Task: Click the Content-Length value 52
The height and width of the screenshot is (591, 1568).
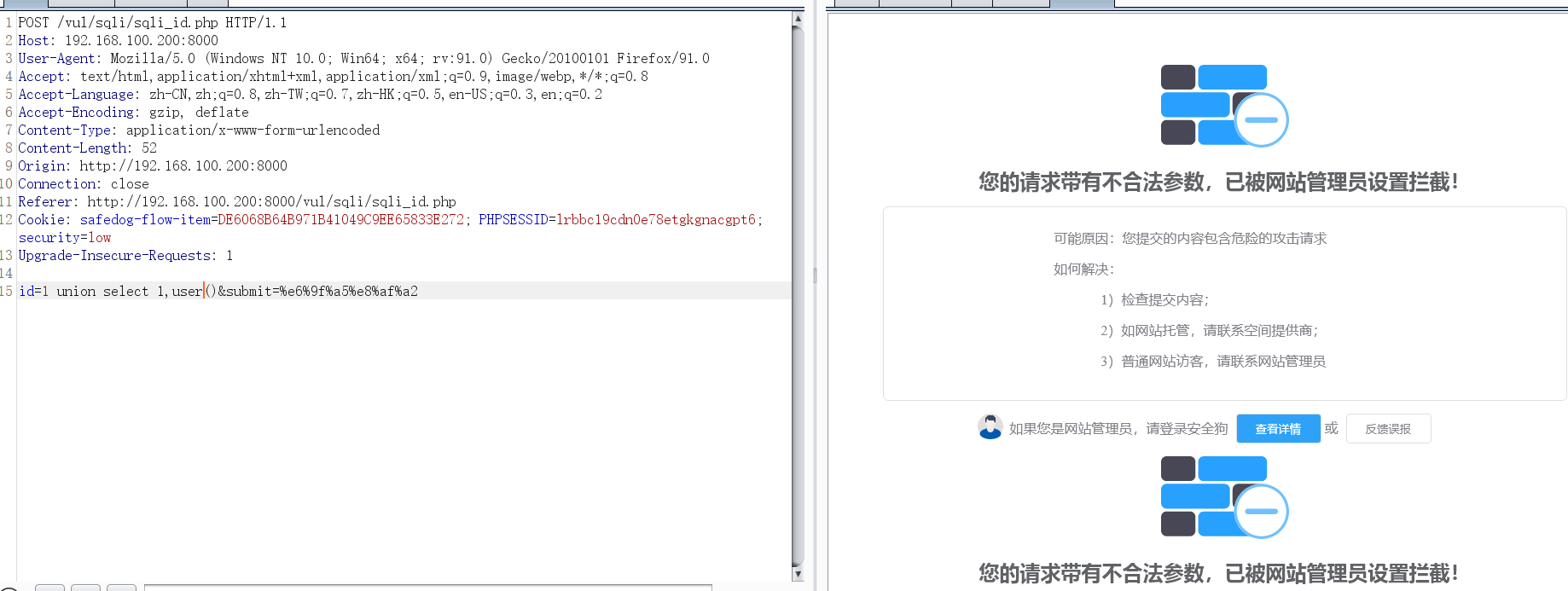Action: click(x=149, y=148)
